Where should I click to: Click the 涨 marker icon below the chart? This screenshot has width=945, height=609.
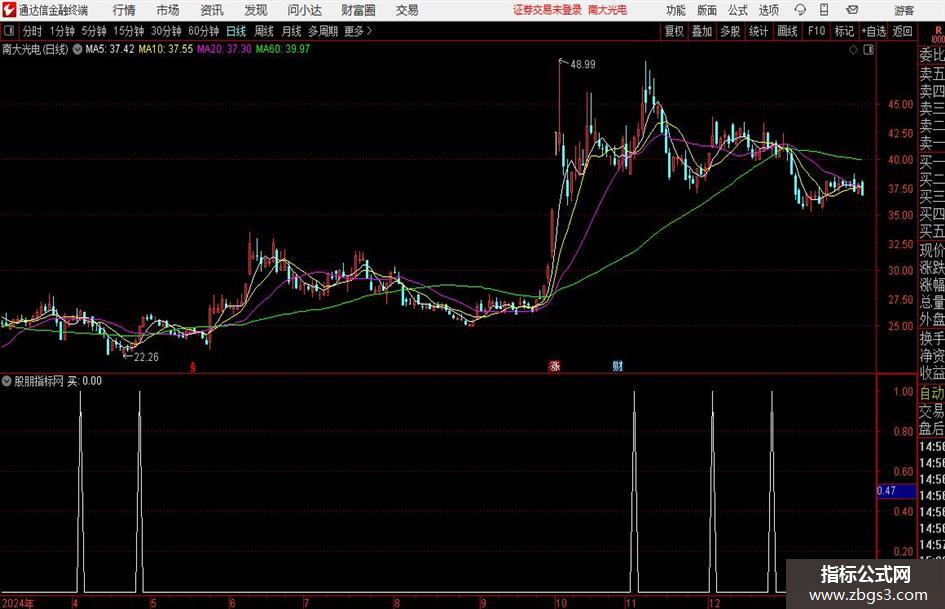pos(554,365)
